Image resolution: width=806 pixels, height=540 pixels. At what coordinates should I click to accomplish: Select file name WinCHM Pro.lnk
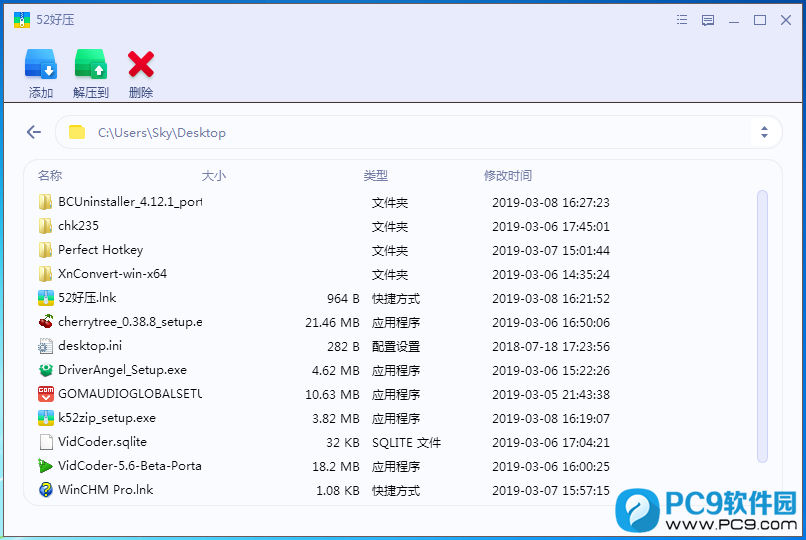[x=105, y=490]
